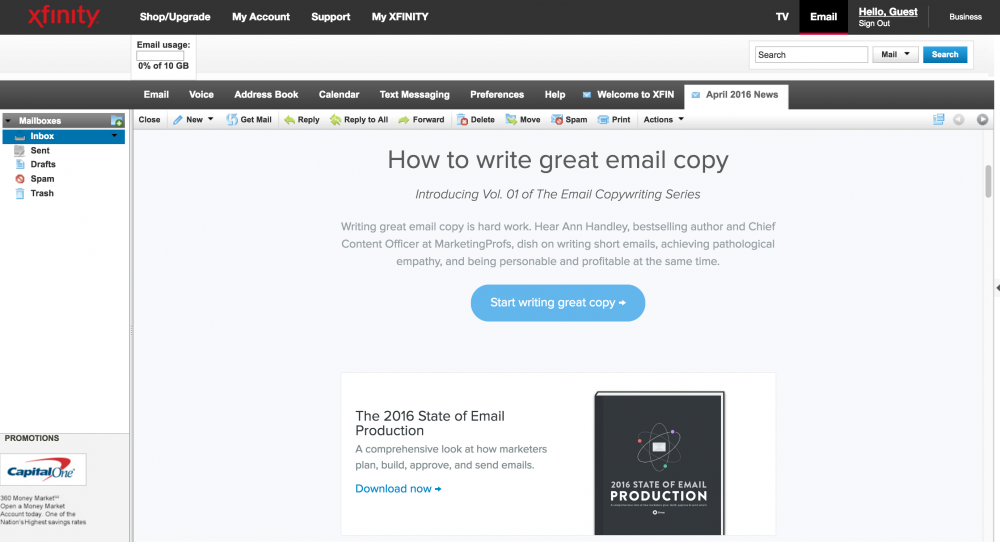Open the Voice tab
1000x542 pixels.
point(201,94)
